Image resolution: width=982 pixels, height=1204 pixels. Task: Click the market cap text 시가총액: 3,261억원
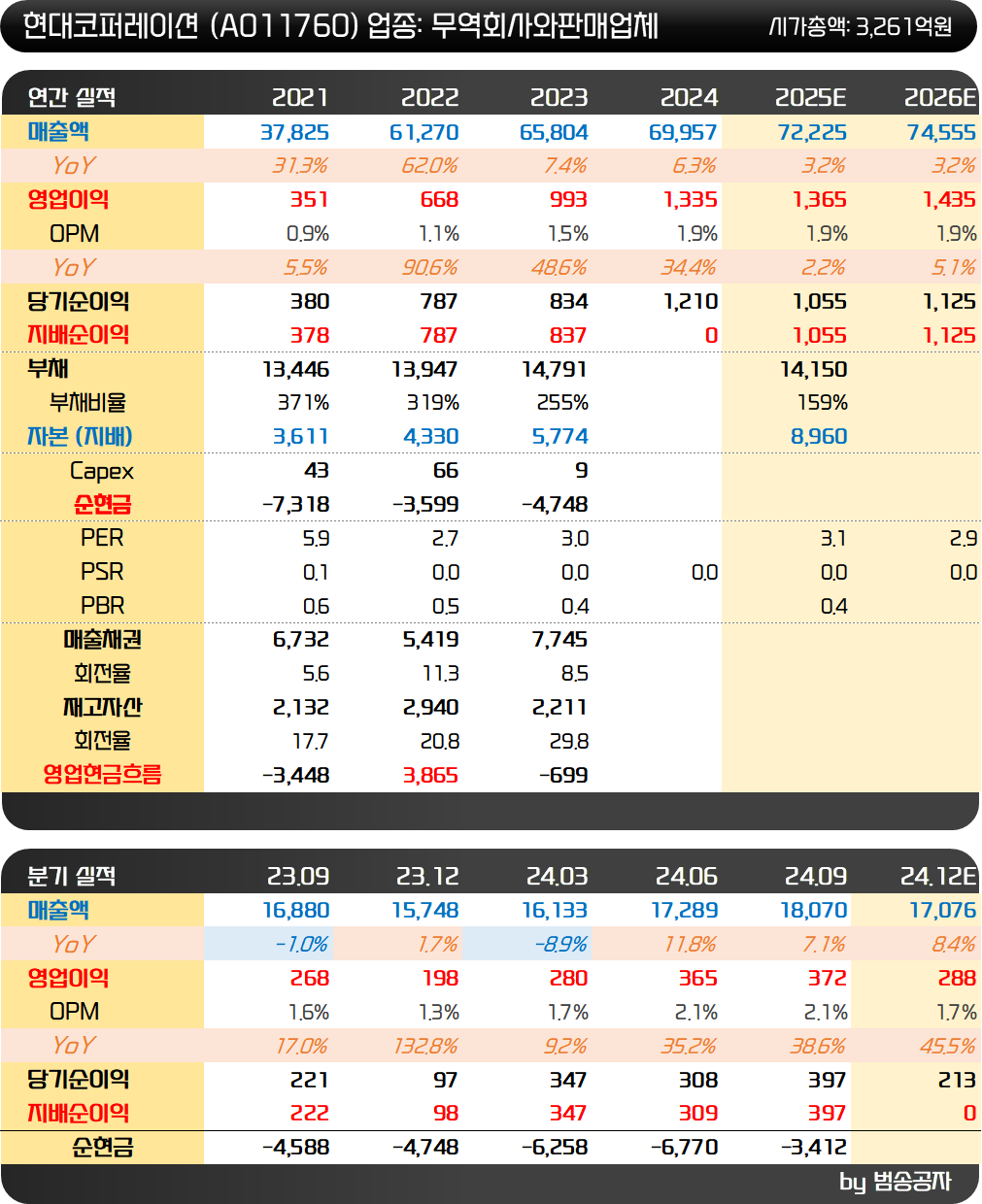(x=860, y=27)
